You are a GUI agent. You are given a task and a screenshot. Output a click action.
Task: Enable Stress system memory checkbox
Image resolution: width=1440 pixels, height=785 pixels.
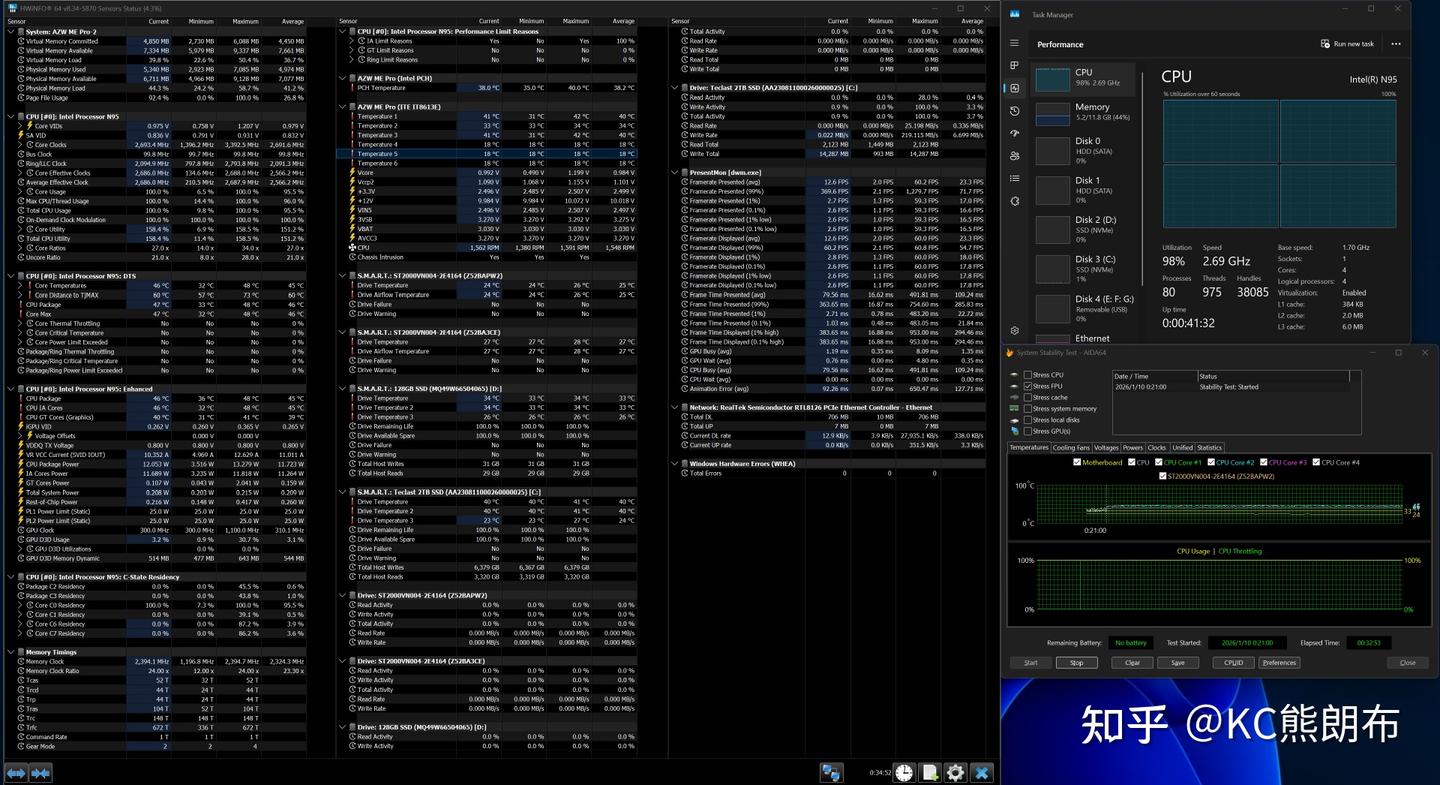[1028, 409]
